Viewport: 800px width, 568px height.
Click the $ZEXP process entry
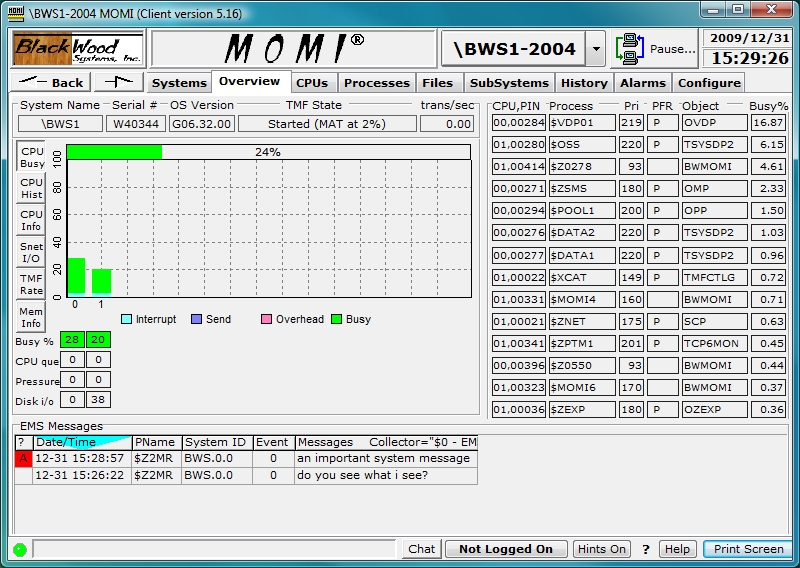[582, 409]
